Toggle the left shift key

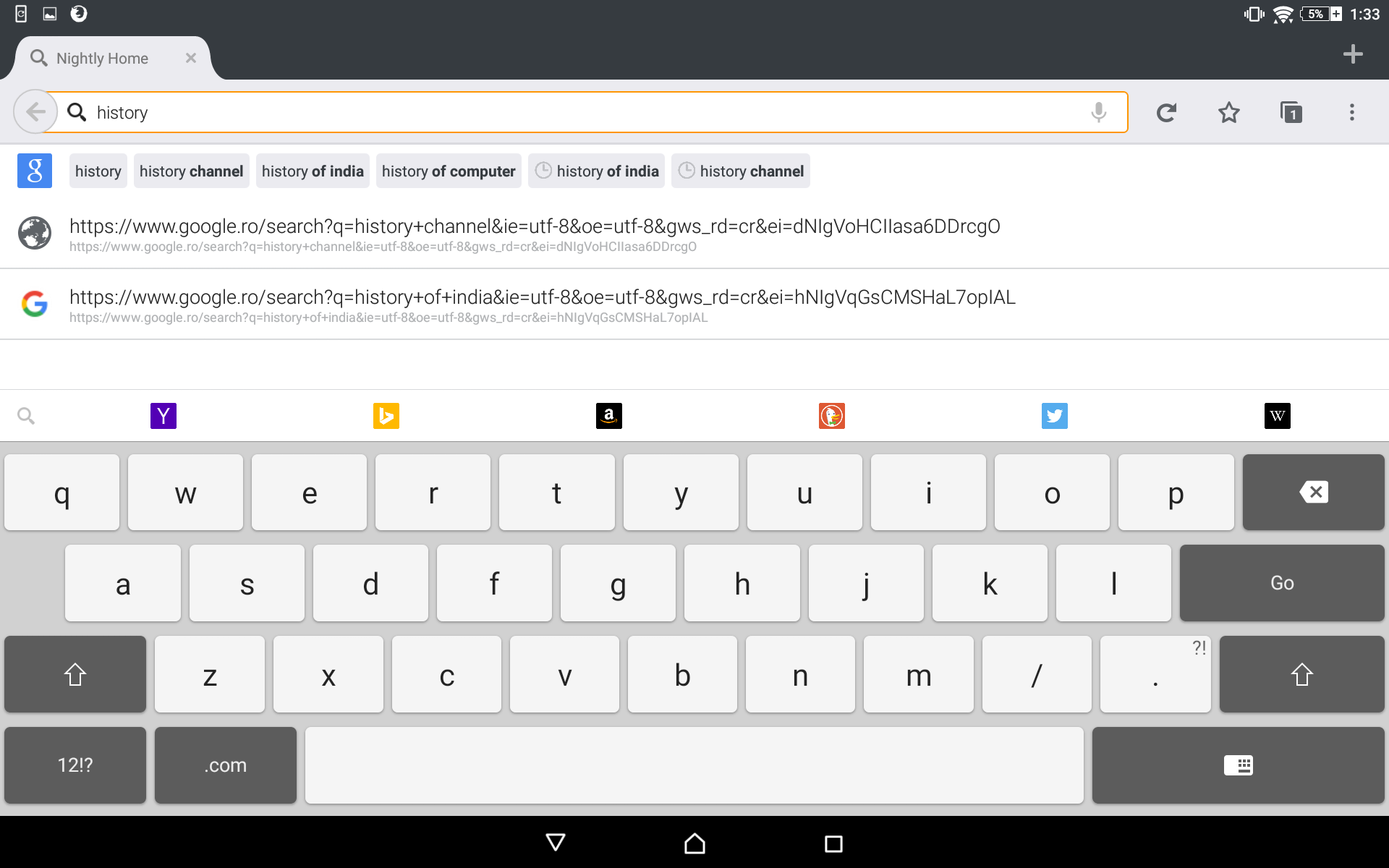[75, 674]
